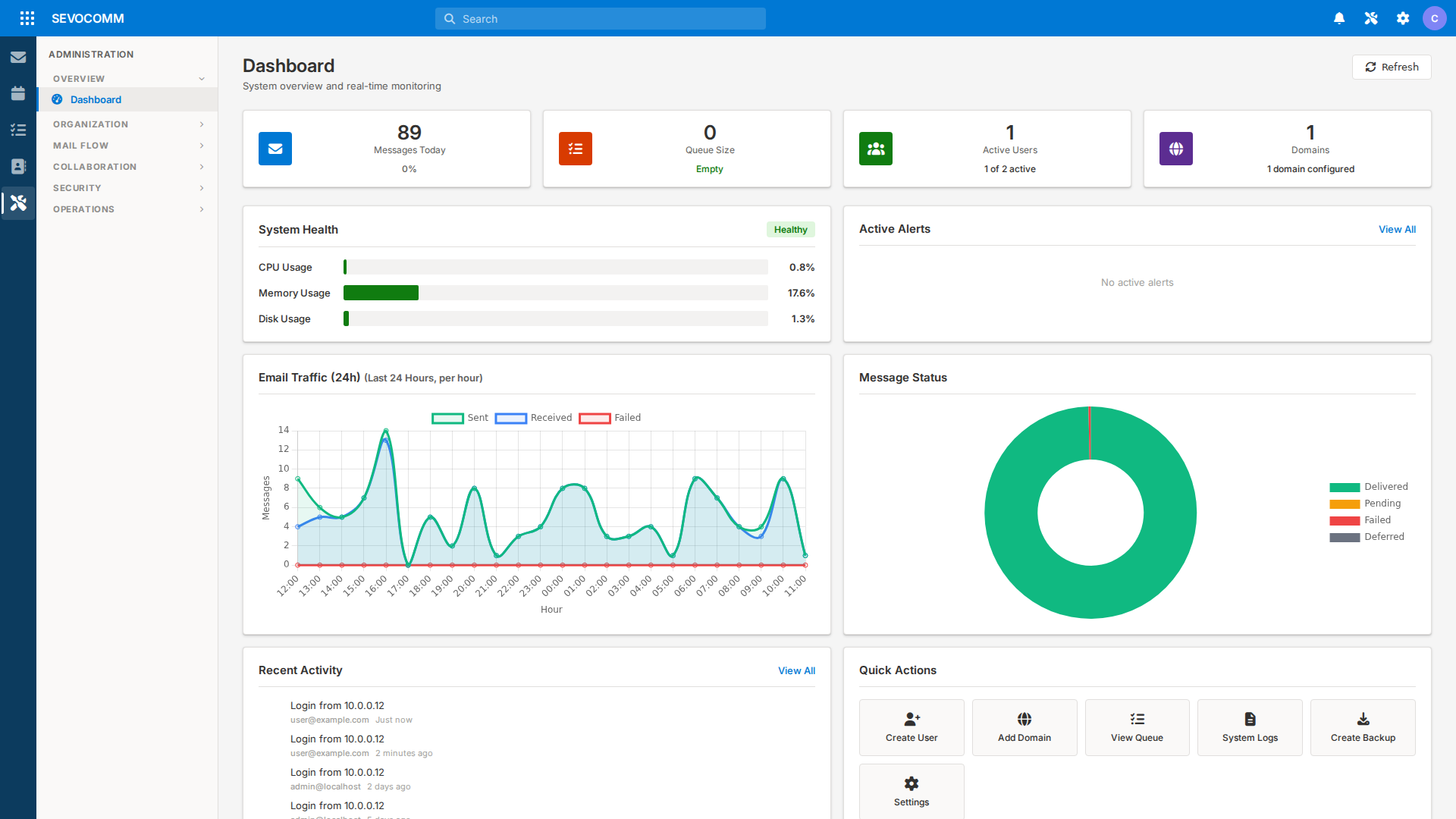This screenshot has width=1456, height=819.
Task: Select the Contacts address book sidebar icon
Action: point(18,166)
